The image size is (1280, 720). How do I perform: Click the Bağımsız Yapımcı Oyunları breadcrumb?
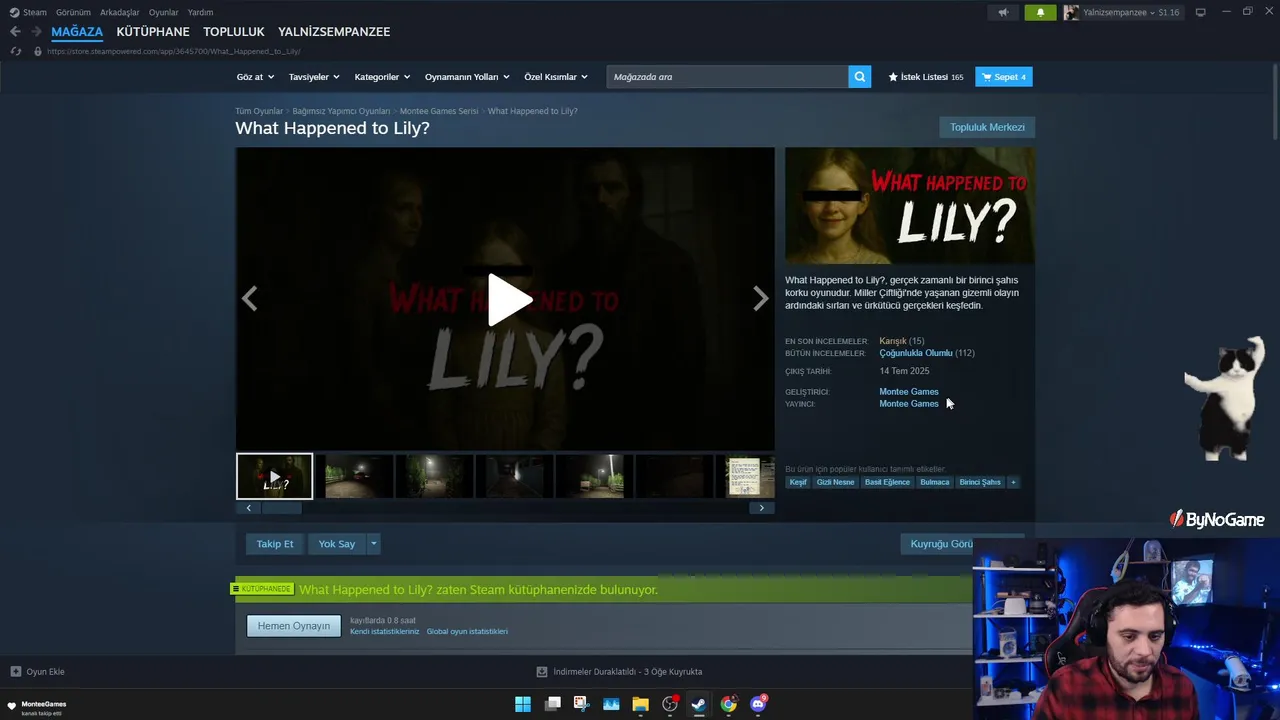click(x=341, y=111)
